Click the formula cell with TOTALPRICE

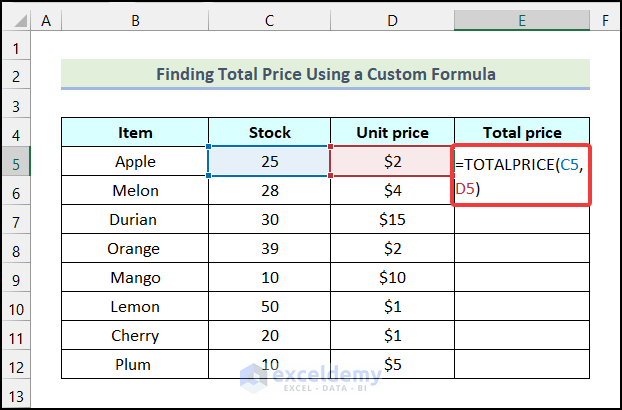point(521,175)
